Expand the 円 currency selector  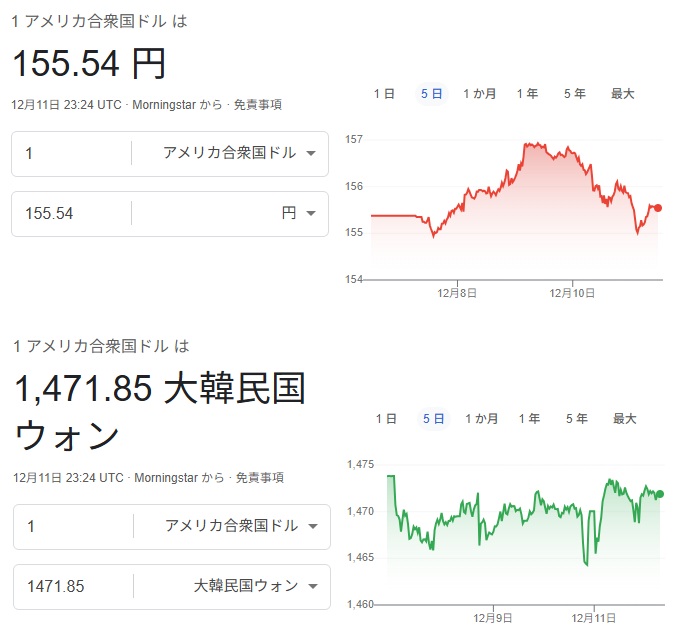[299, 213]
